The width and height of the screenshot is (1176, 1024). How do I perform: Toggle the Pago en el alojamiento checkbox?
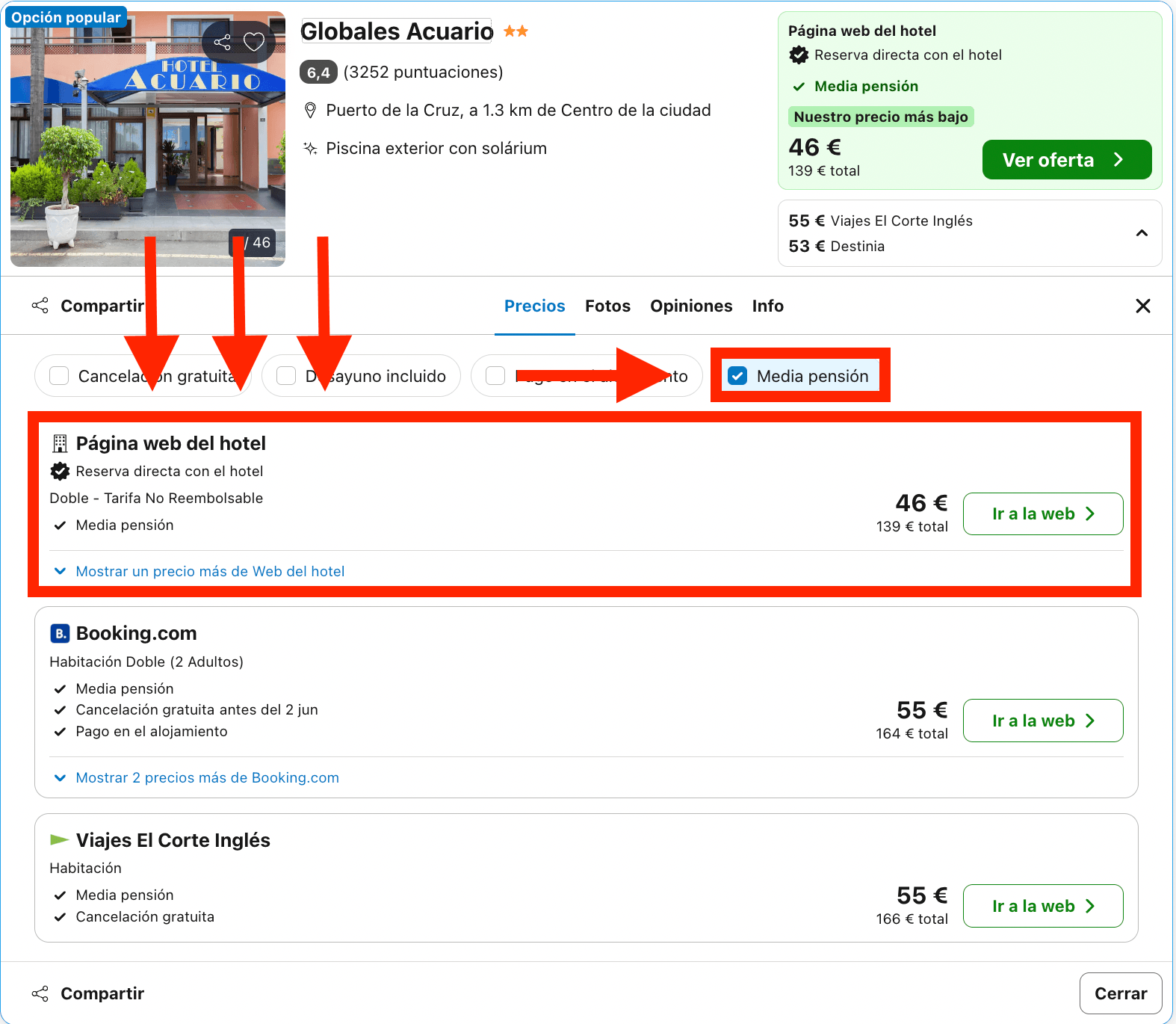495,375
